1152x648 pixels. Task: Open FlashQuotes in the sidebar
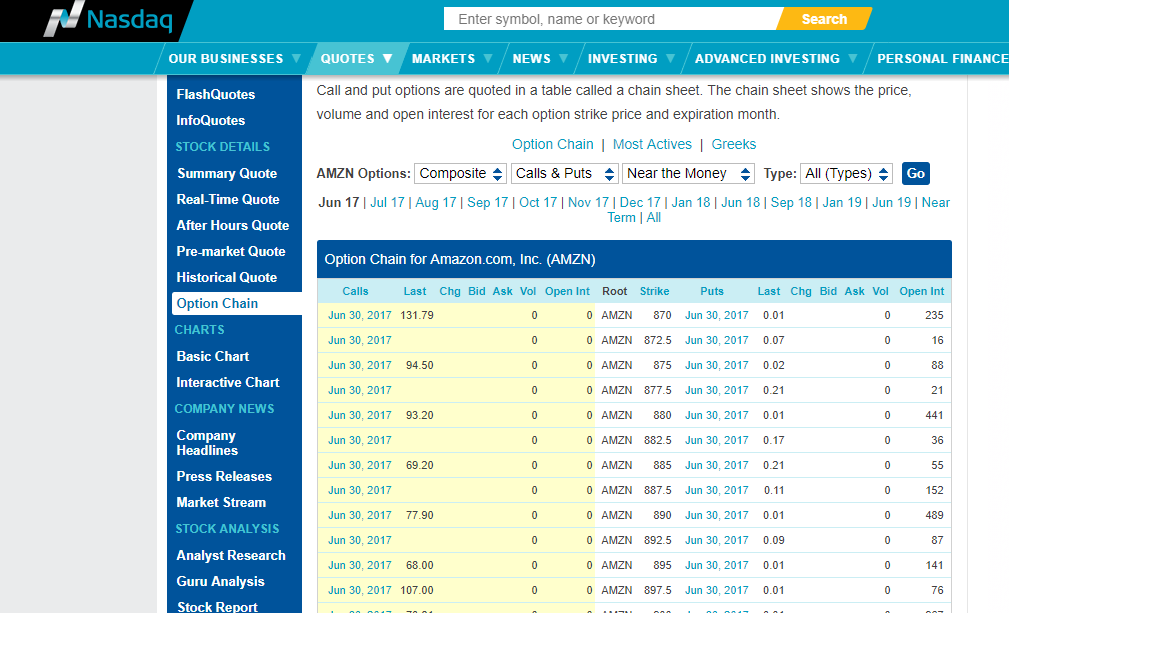pyautogui.click(x=215, y=95)
